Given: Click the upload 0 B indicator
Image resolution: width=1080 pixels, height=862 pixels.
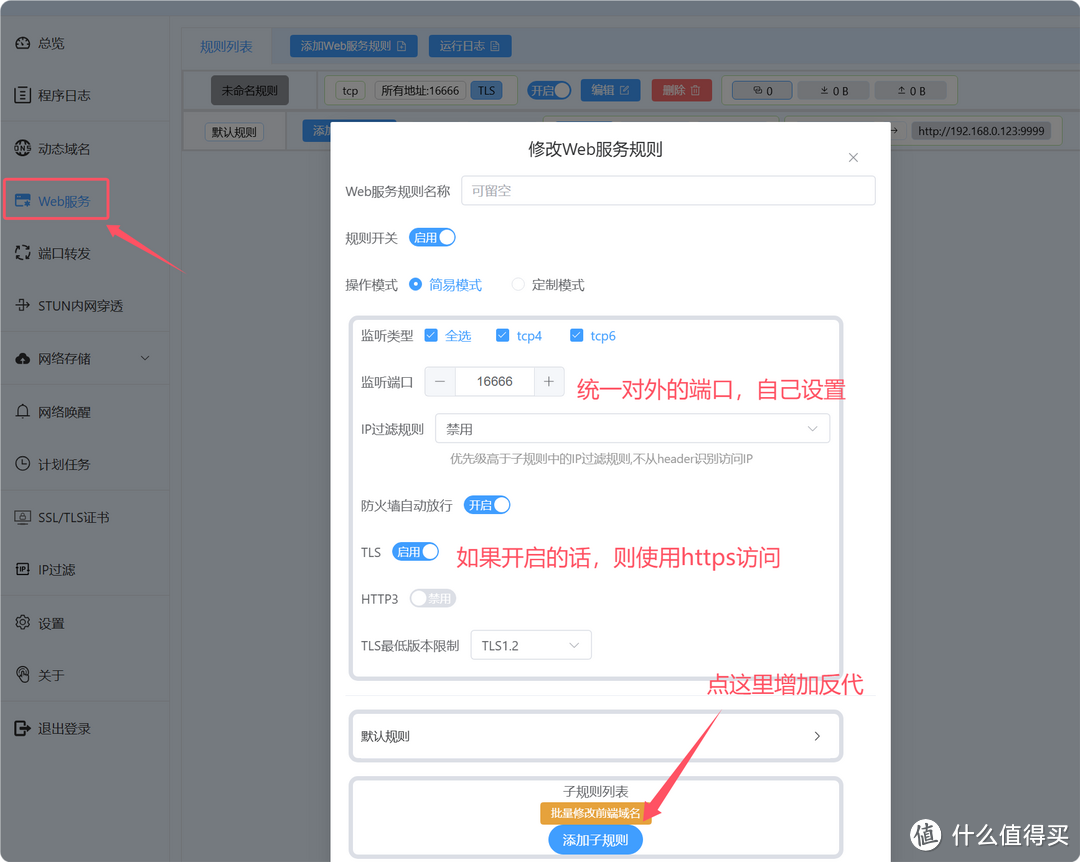Looking at the screenshot, I should pos(911,90).
